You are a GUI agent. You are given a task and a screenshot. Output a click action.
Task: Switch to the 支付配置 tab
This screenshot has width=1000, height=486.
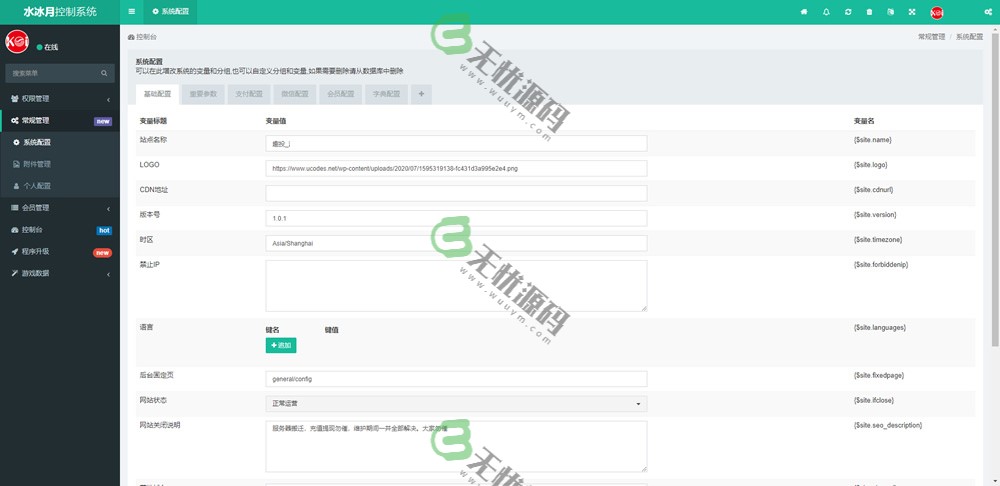pyautogui.click(x=248, y=94)
